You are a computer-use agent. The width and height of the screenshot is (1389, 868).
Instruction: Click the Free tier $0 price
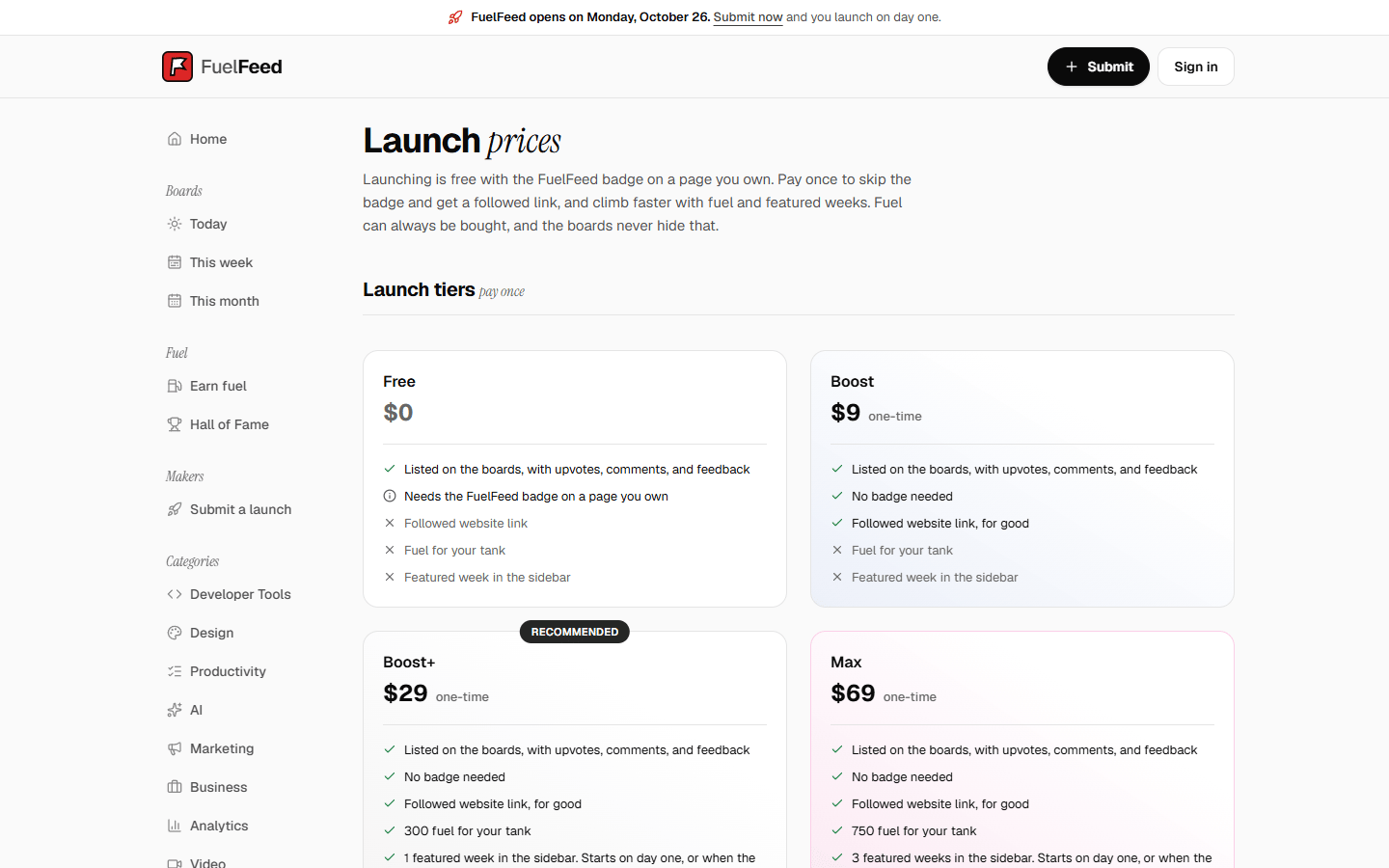tap(398, 413)
